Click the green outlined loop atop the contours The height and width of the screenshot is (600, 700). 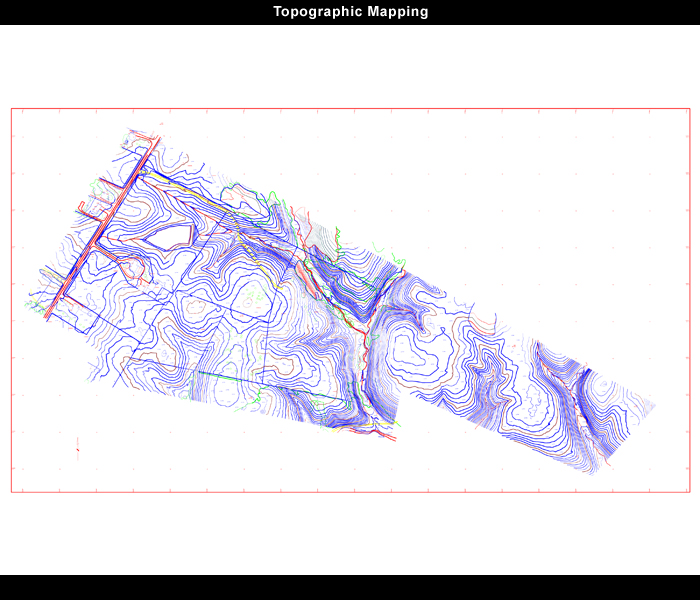click(240, 199)
